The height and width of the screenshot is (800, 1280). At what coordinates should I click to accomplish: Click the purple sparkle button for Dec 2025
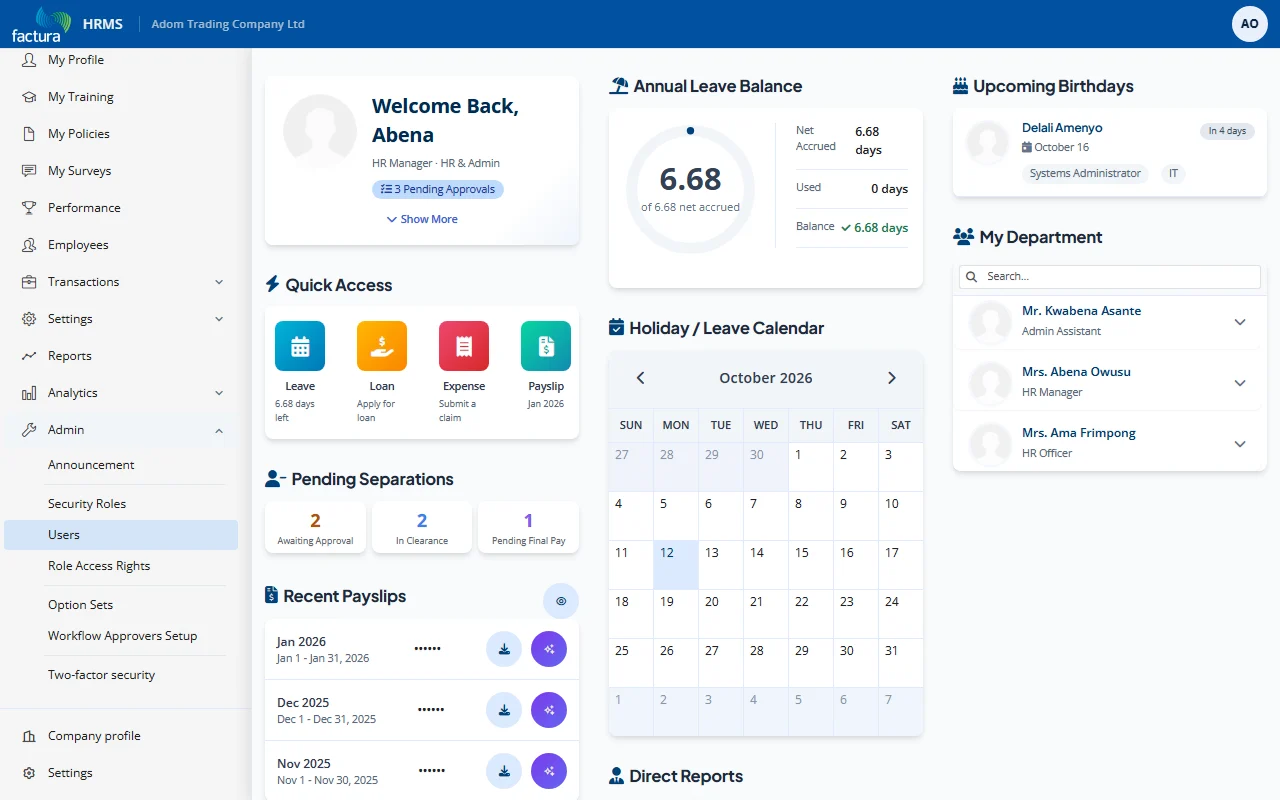(549, 710)
